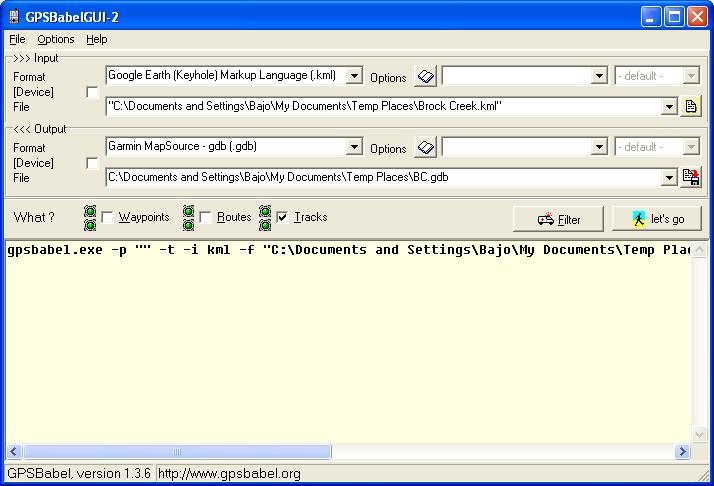Close the GPSBabelGUI-2 window
Image resolution: width=714 pixels, height=486 pixels.
[697, 17]
